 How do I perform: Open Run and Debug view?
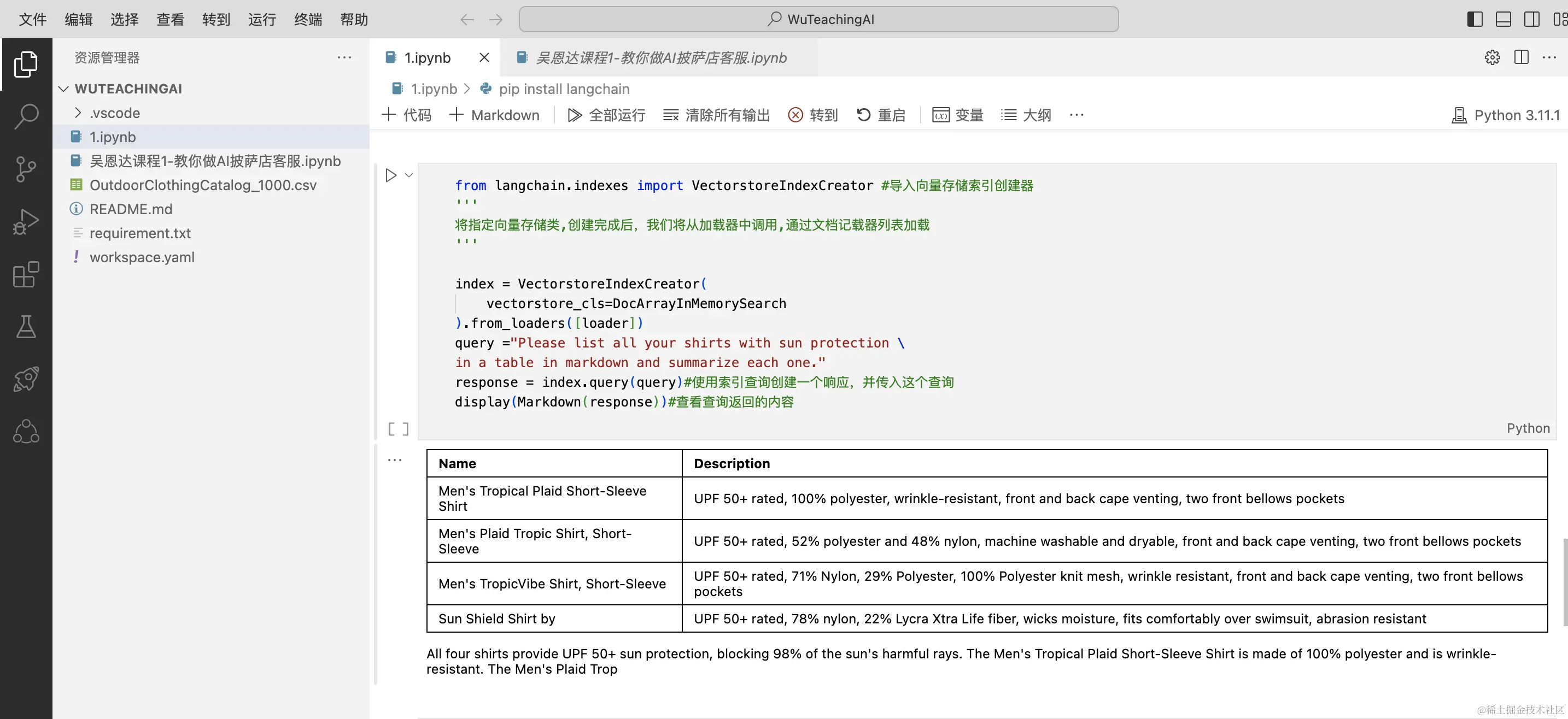click(x=26, y=221)
